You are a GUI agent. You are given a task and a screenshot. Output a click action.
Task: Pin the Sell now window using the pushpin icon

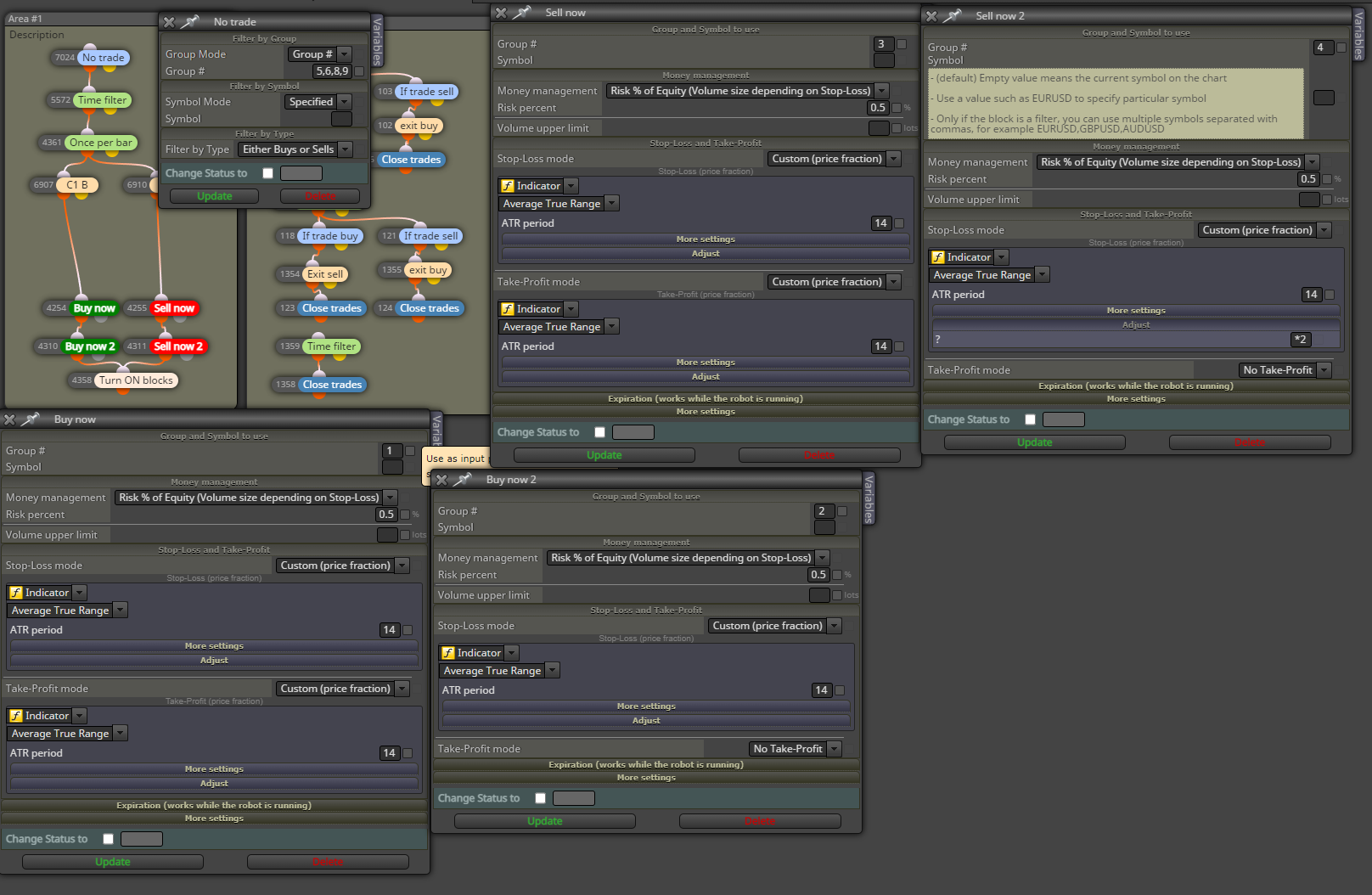click(522, 12)
